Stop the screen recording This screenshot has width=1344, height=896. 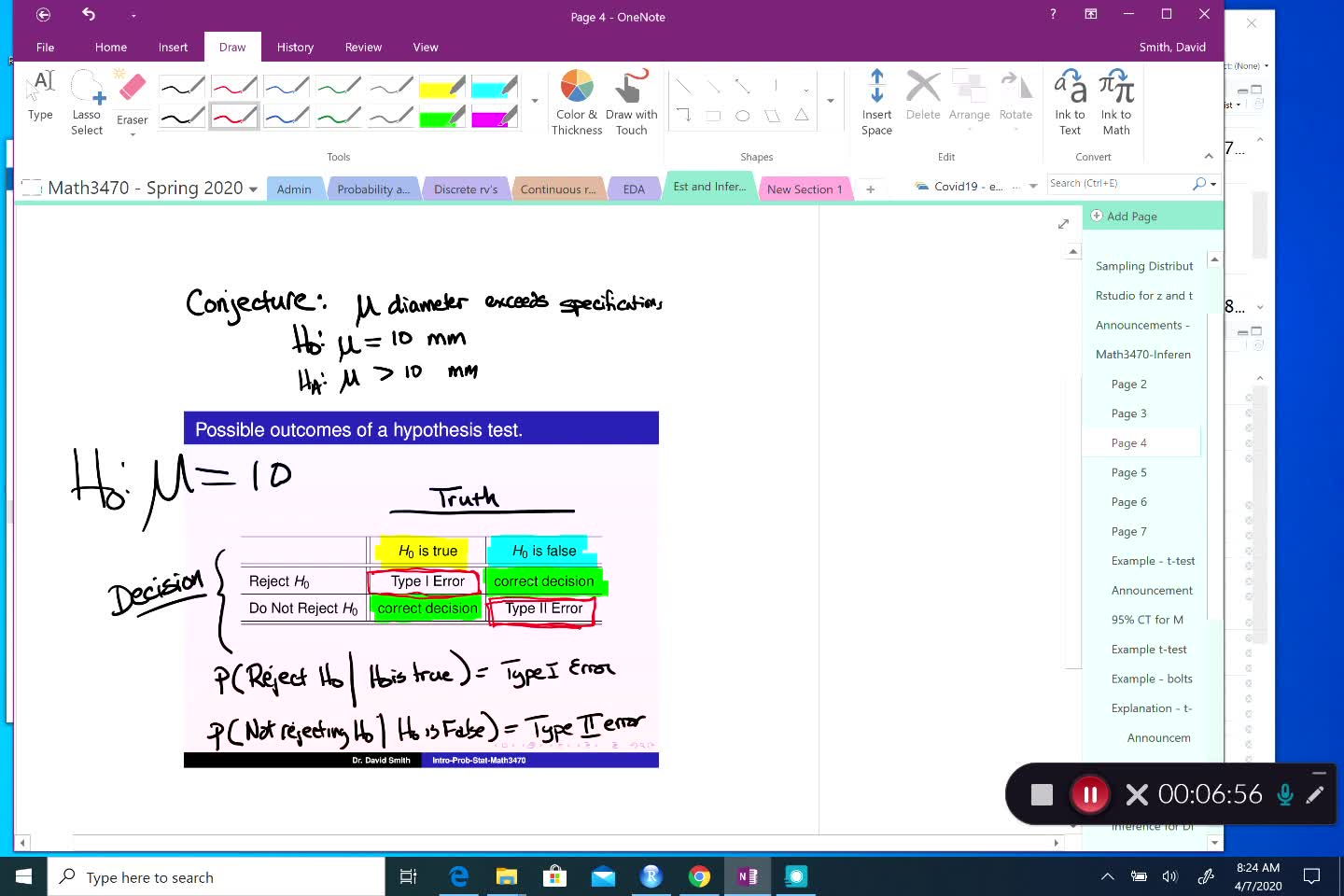click(1042, 794)
